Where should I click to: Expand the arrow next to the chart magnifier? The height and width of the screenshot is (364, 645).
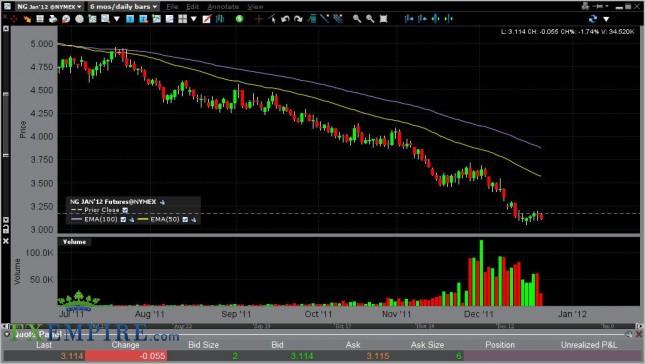pyautogui.click(x=116, y=19)
